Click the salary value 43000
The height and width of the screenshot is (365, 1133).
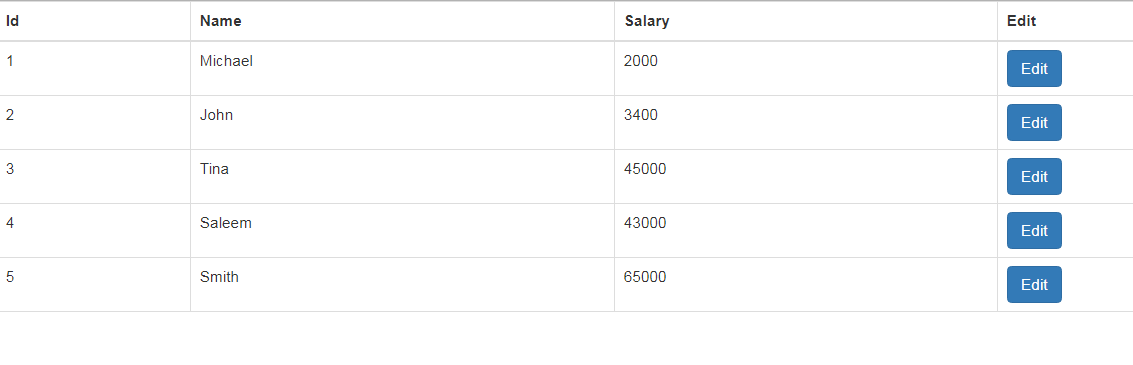point(645,223)
